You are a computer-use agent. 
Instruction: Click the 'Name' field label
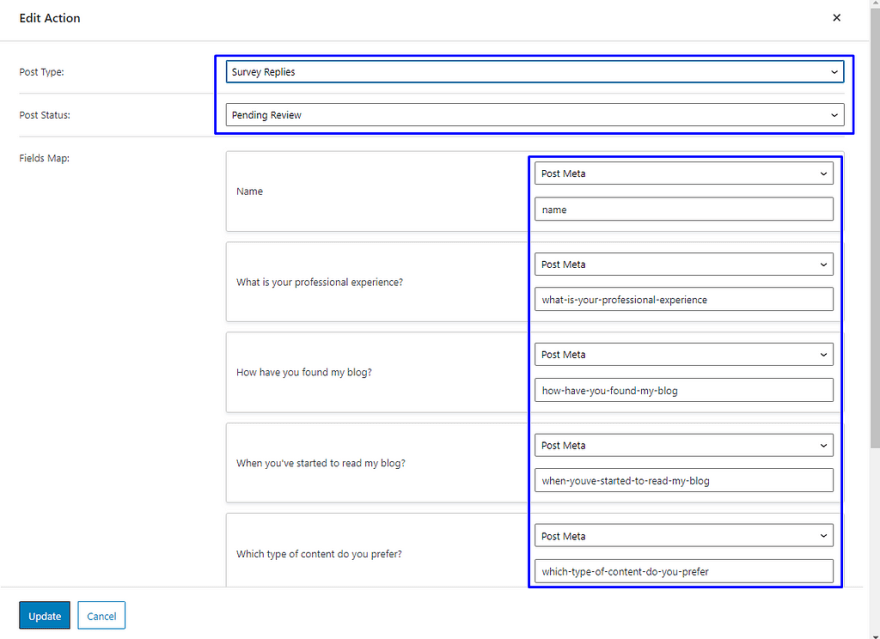[x=249, y=191]
